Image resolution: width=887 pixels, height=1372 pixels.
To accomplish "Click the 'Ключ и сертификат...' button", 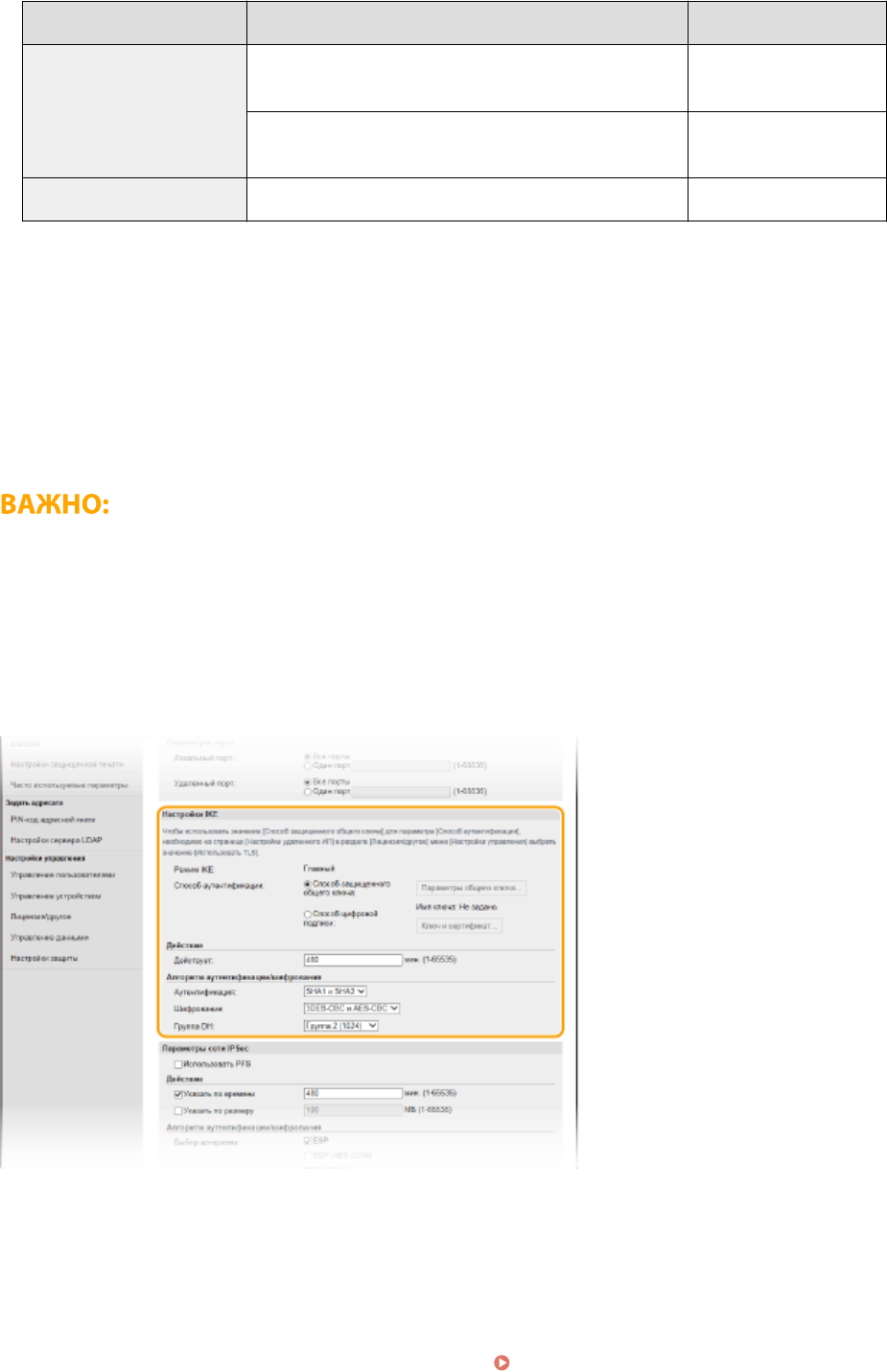I will click(458, 925).
